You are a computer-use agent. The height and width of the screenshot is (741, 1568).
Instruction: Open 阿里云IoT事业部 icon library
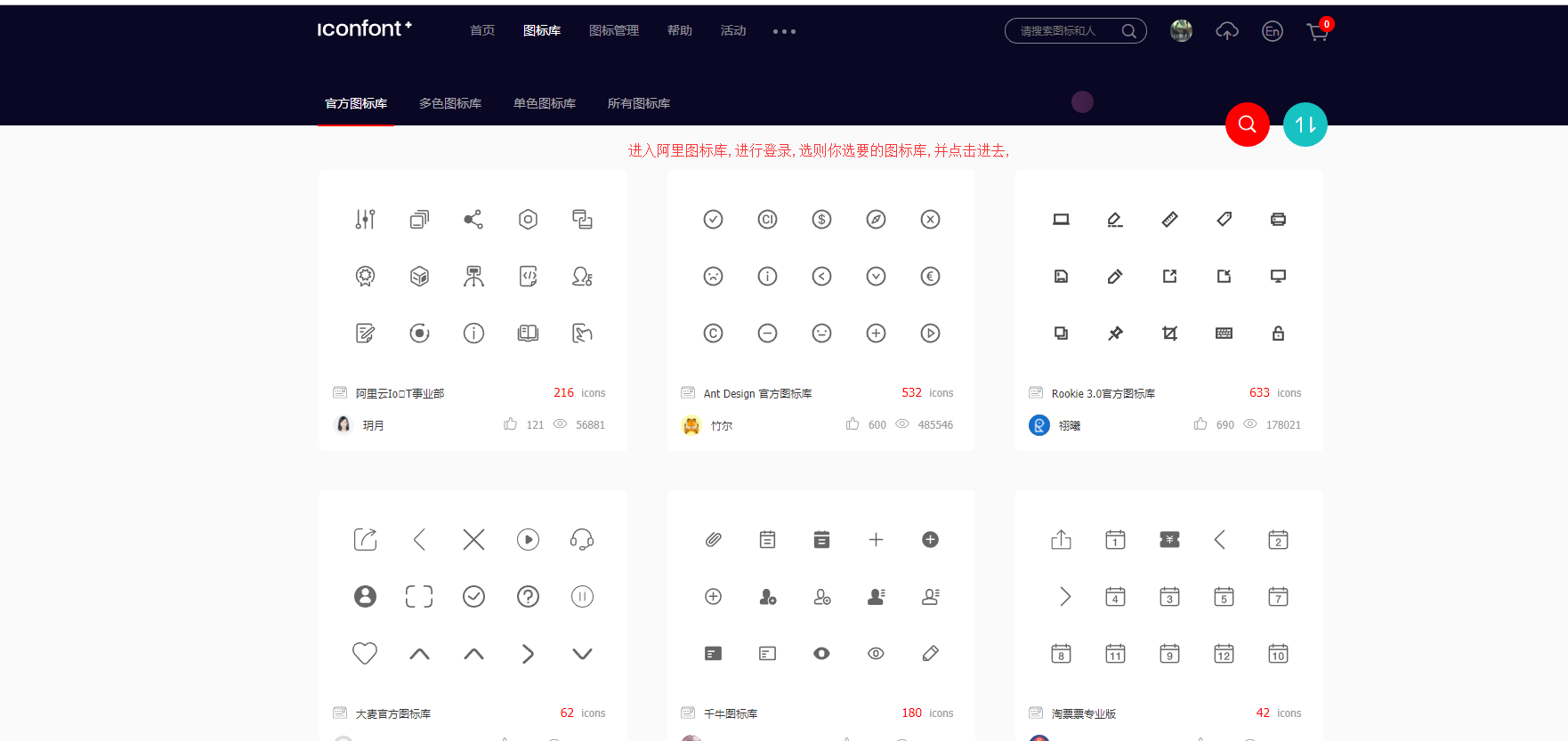(x=400, y=393)
